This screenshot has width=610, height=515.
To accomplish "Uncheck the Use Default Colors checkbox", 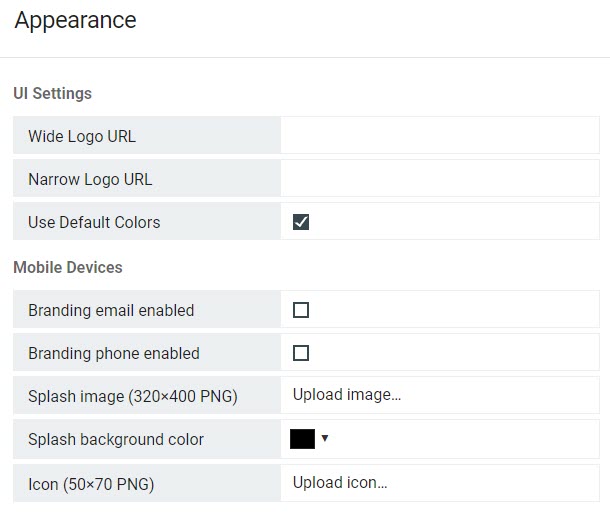I will 301,222.
